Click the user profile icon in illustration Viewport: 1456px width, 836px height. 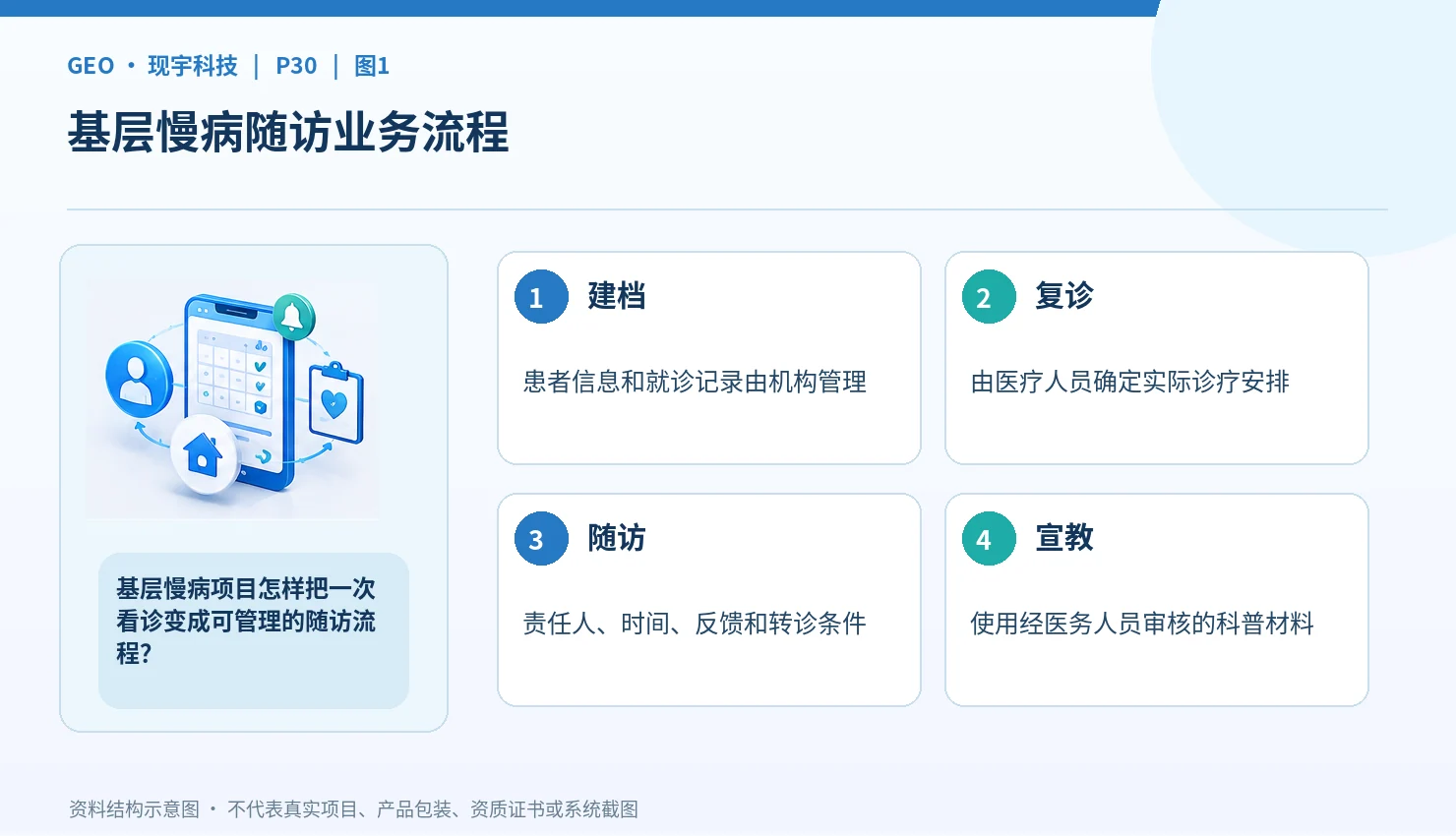(139, 380)
